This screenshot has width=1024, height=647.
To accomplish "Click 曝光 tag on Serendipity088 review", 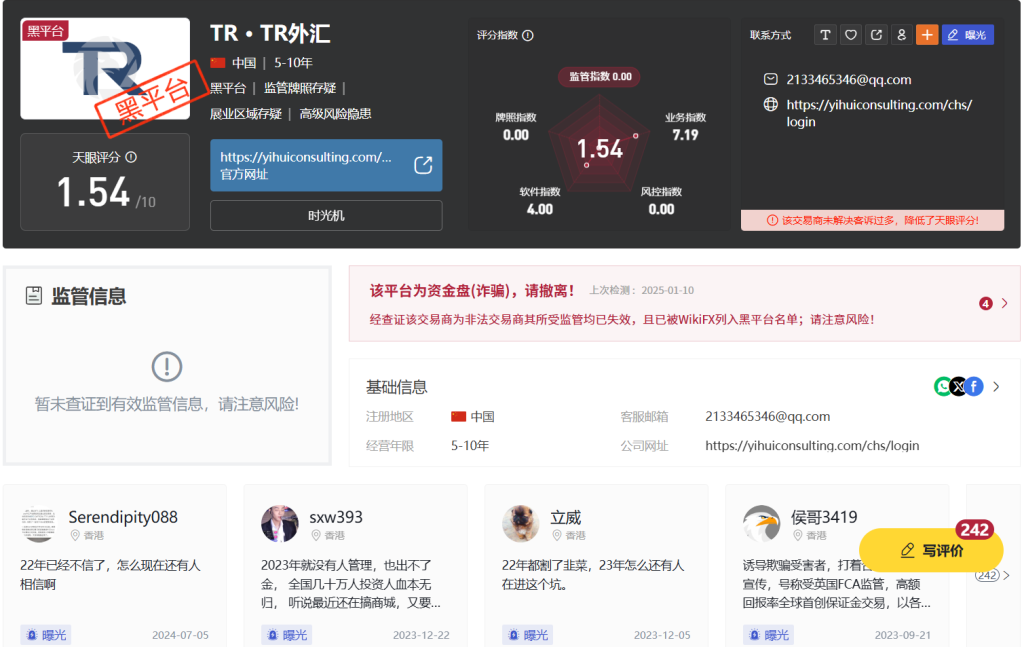I will (46, 635).
